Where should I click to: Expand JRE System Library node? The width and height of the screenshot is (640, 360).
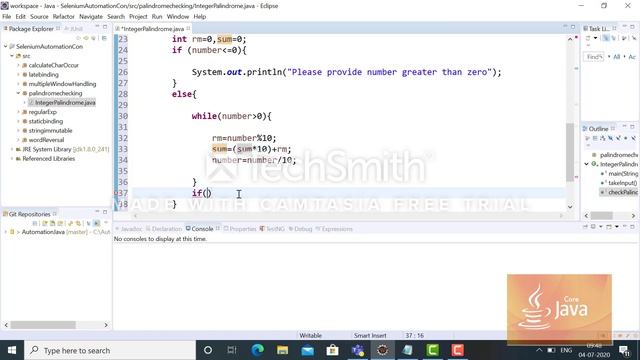(x=12, y=149)
